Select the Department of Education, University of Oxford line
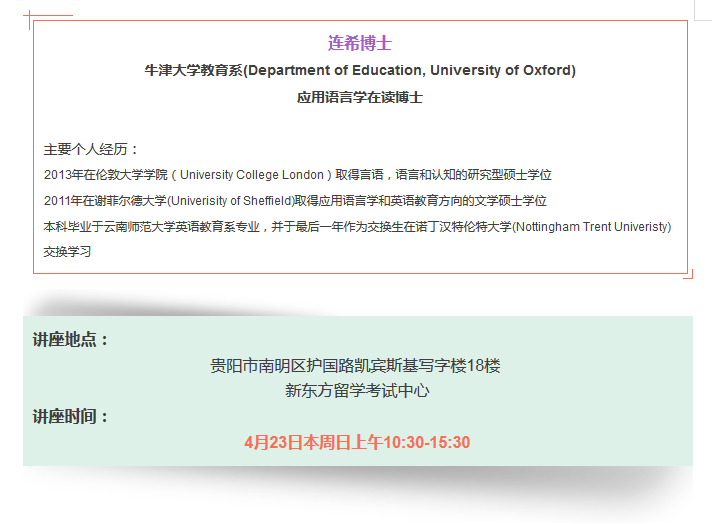Image resolution: width=712 pixels, height=524 pixels. click(x=360, y=70)
